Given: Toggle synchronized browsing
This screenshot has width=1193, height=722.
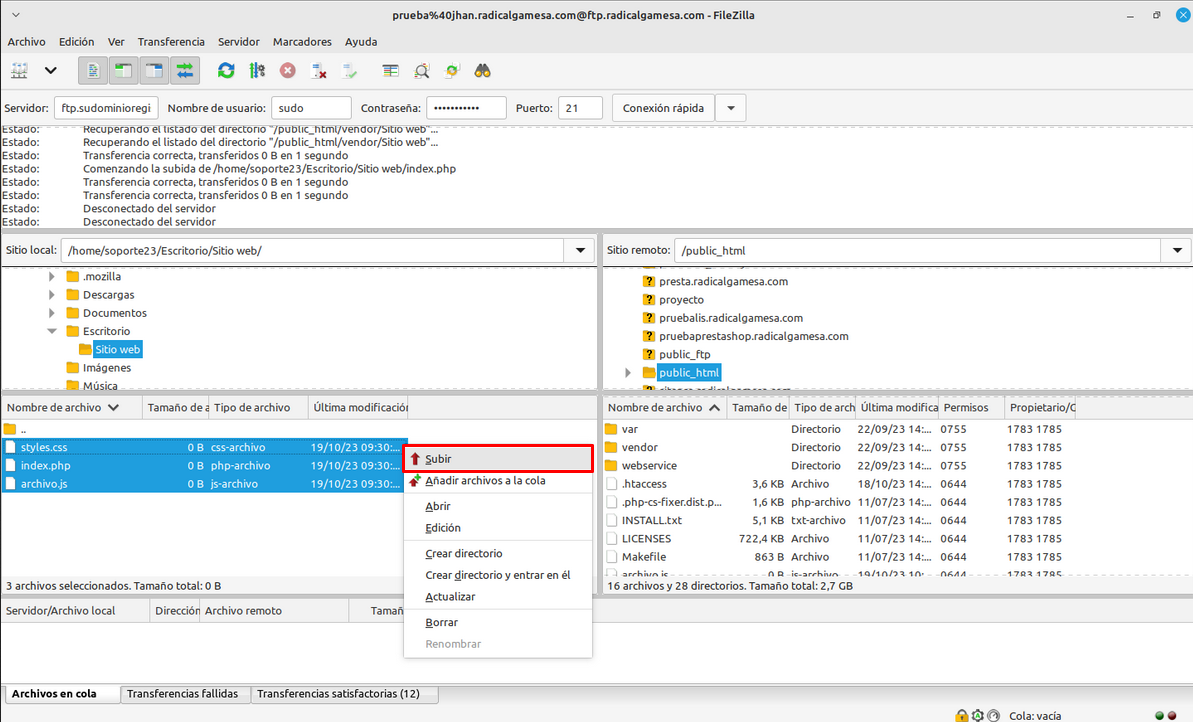Looking at the screenshot, I should [452, 71].
